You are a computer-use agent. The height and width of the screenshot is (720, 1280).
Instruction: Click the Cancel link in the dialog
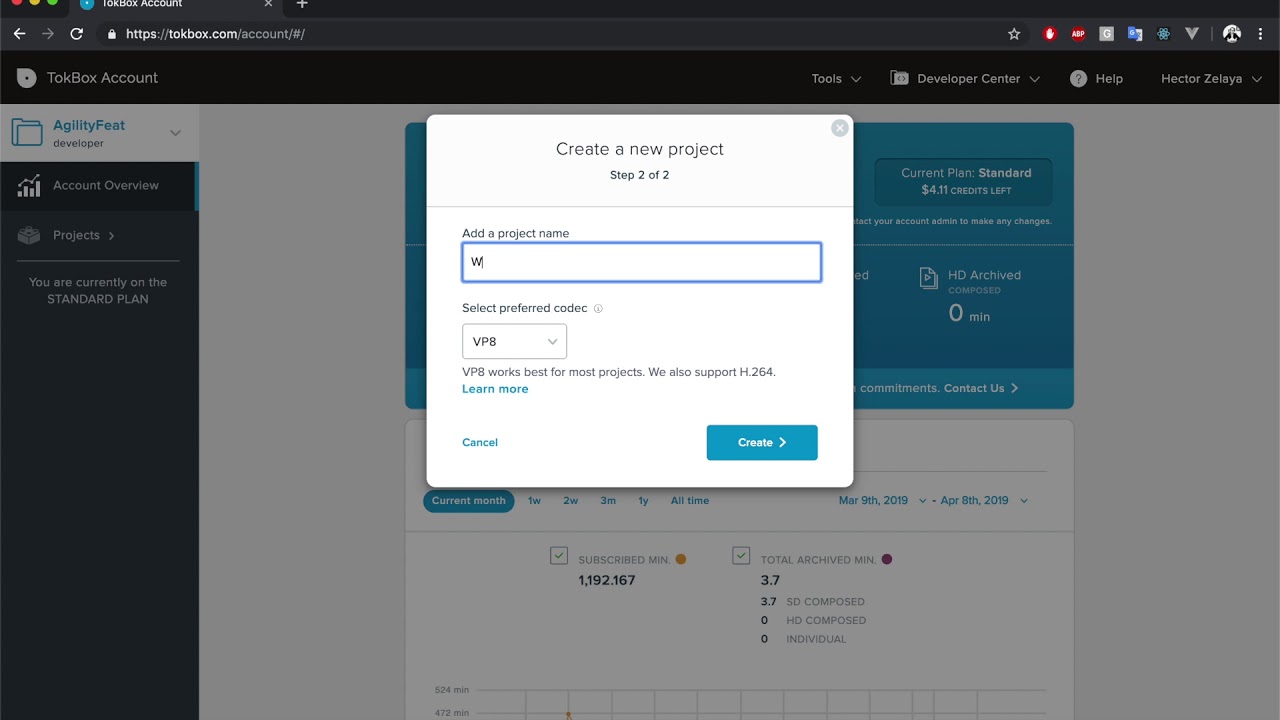point(480,443)
